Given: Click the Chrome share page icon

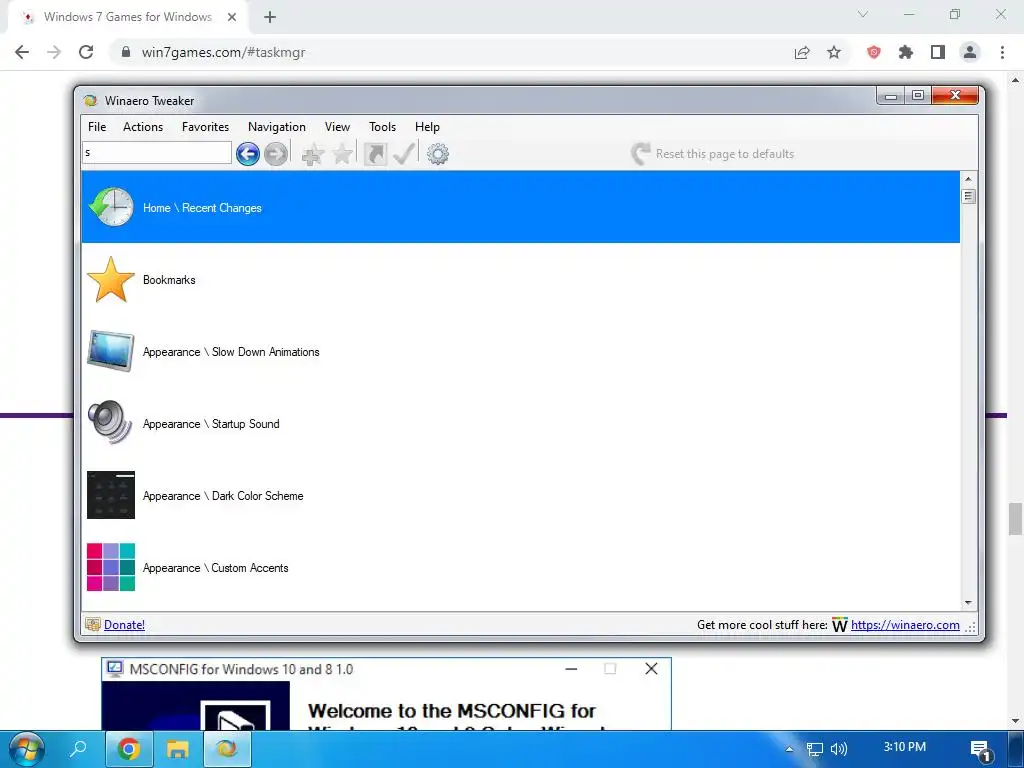Looking at the screenshot, I should [802, 52].
